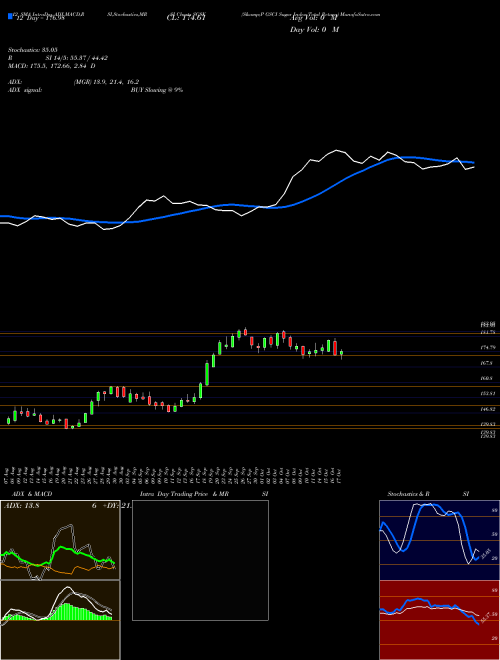This screenshot has height=660, width=500.
Task: Open the red RSI thumbnail chart
Action: [x=439, y=620]
